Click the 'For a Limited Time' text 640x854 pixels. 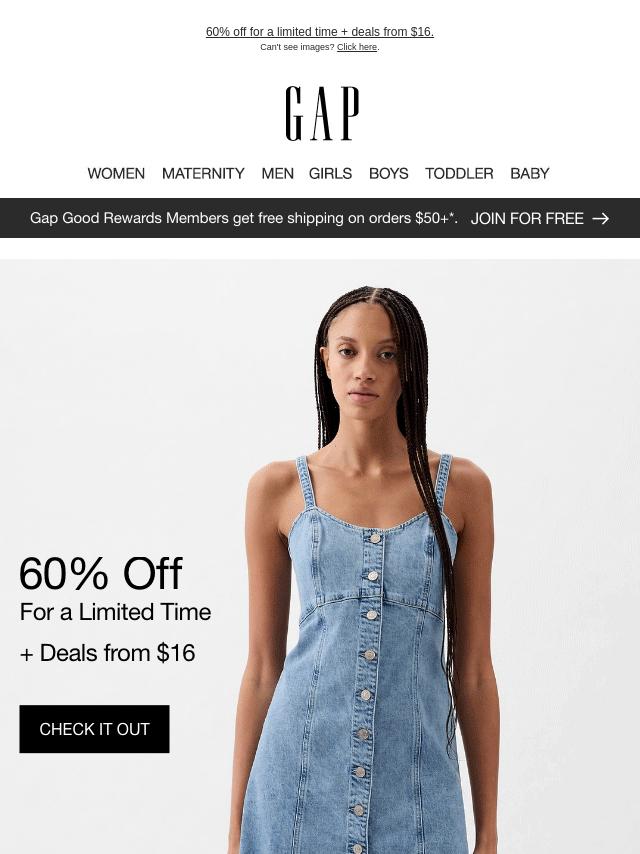tap(115, 612)
